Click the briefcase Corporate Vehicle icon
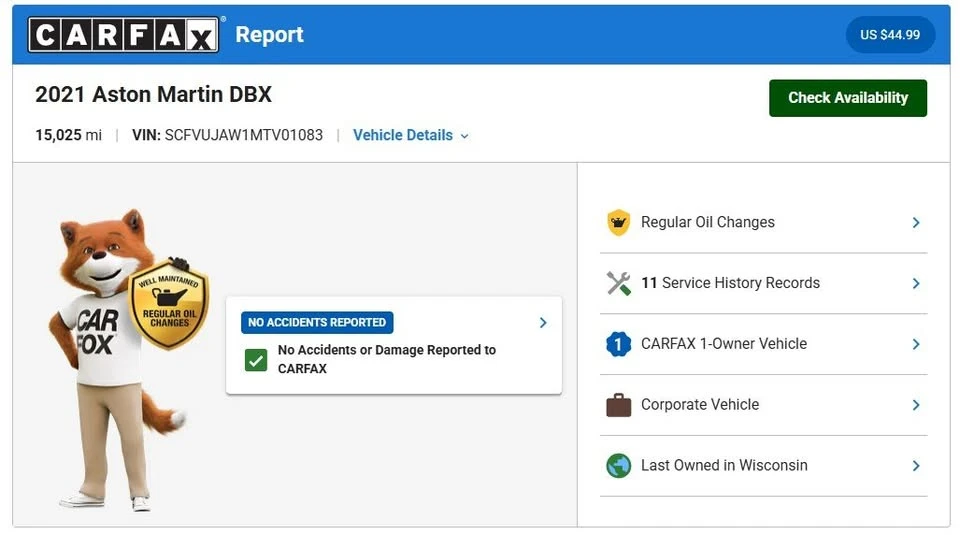 click(x=618, y=405)
